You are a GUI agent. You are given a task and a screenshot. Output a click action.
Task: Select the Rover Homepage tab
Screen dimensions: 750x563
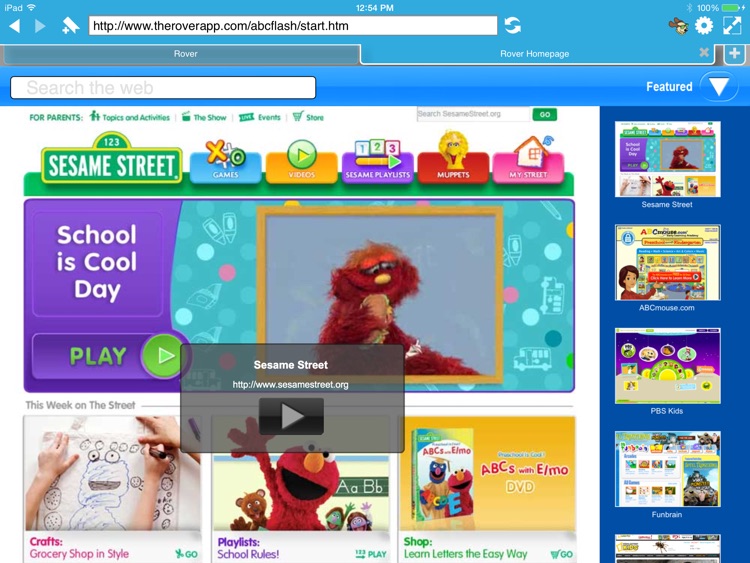pos(535,54)
